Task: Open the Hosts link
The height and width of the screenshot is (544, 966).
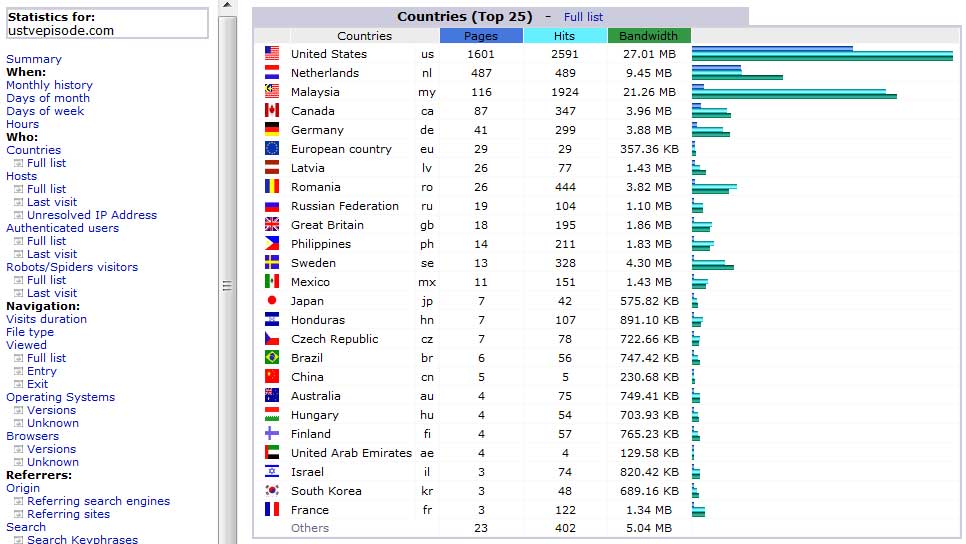Action: (22, 176)
